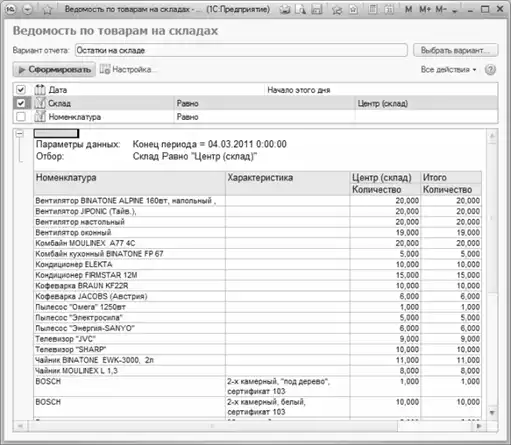Click the Номенклатура column header
The height and width of the screenshot is (445, 511).
point(130,183)
